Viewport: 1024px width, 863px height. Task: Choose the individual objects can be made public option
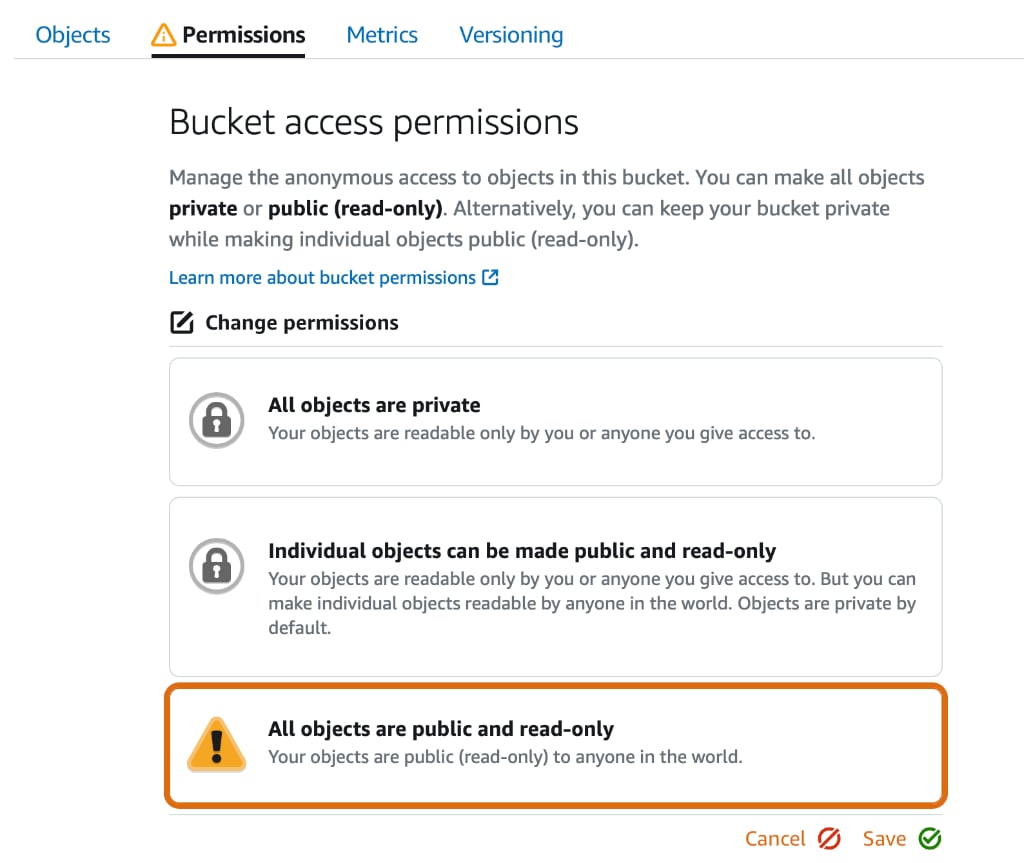click(x=555, y=587)
